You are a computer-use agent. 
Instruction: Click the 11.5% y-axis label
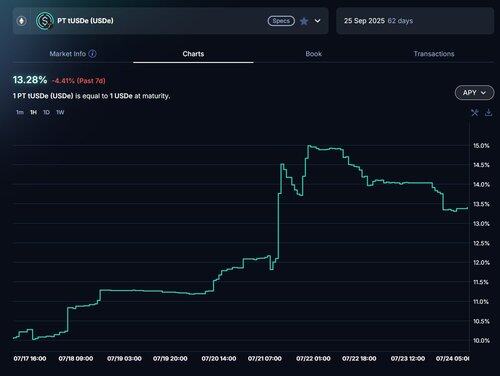point(481,282)
